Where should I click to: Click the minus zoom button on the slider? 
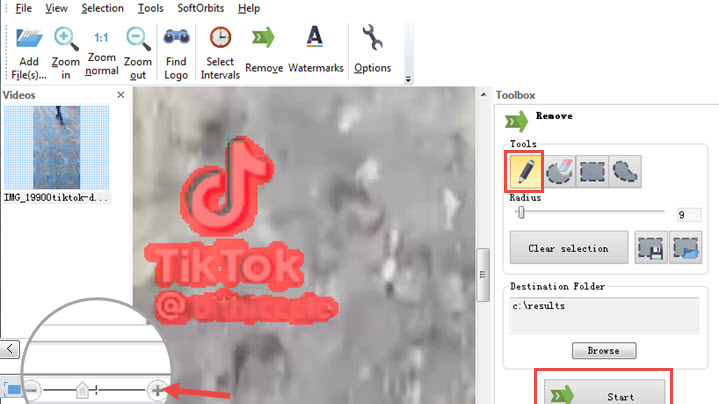click(32, 390)
